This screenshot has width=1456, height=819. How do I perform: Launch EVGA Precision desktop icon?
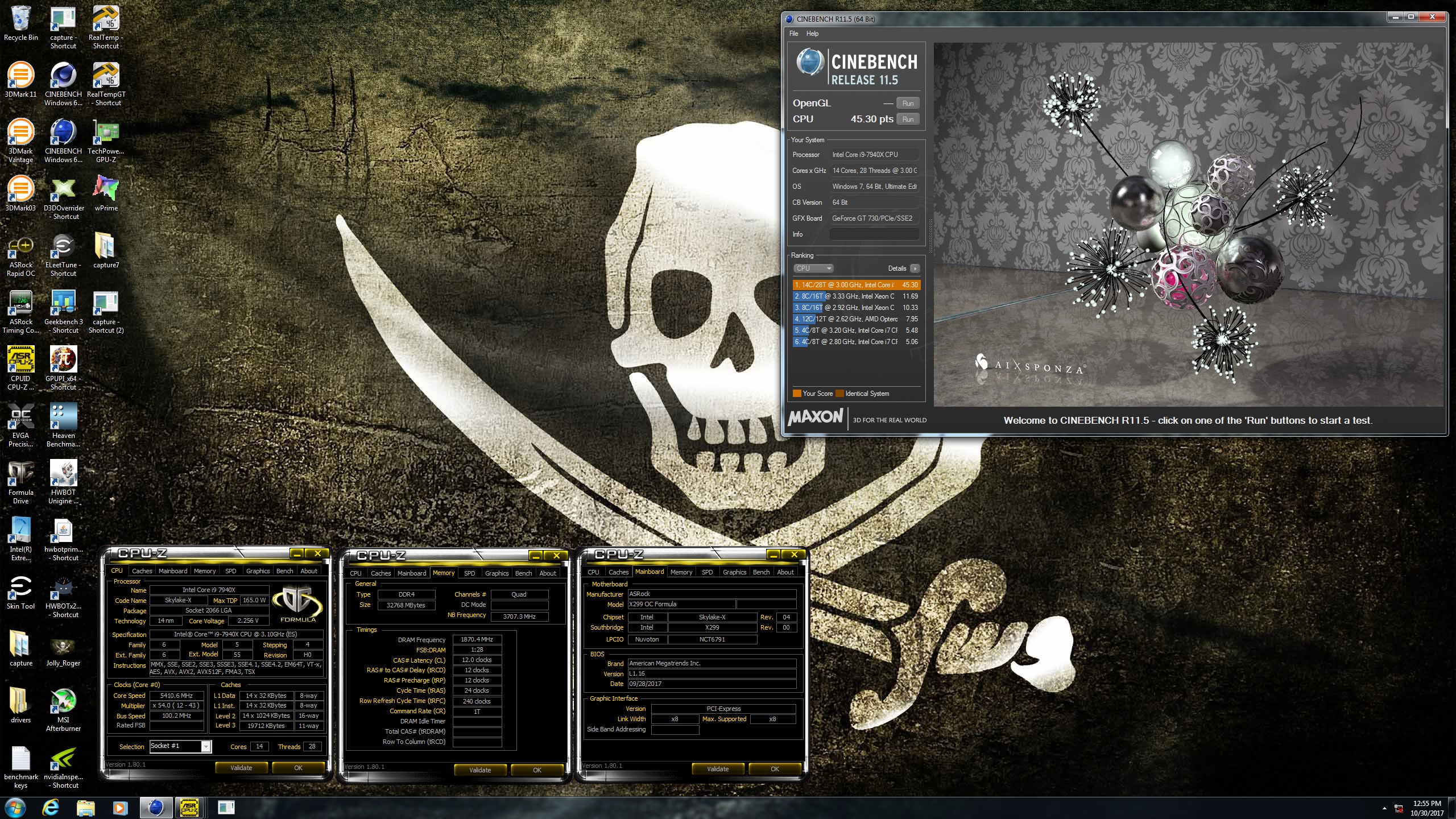tap(21, 425)
